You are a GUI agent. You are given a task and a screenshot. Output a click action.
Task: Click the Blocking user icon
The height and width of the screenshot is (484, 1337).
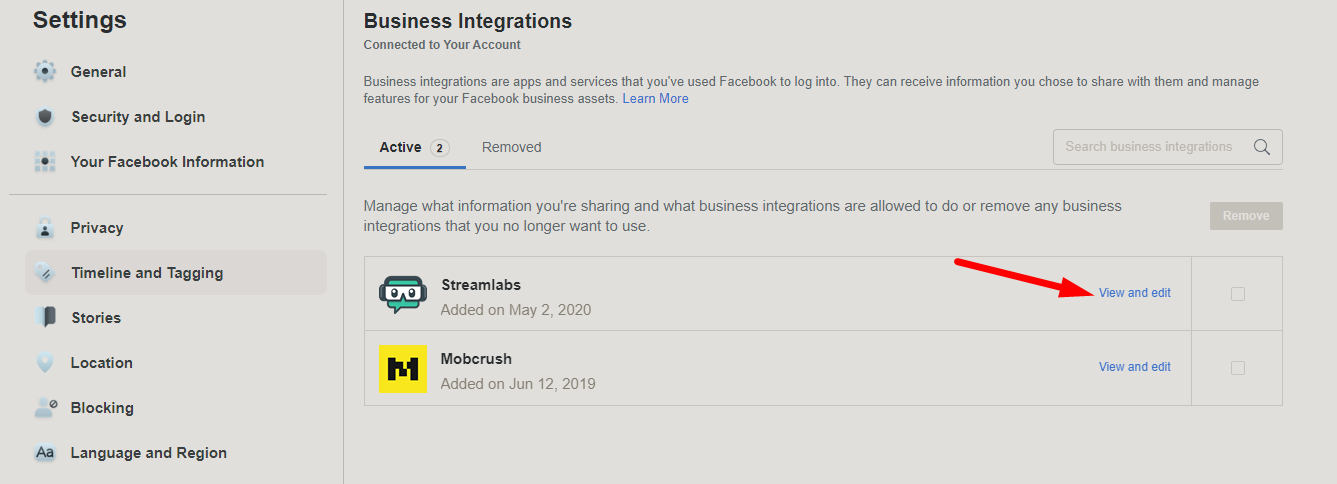click(x=45, y=408)
